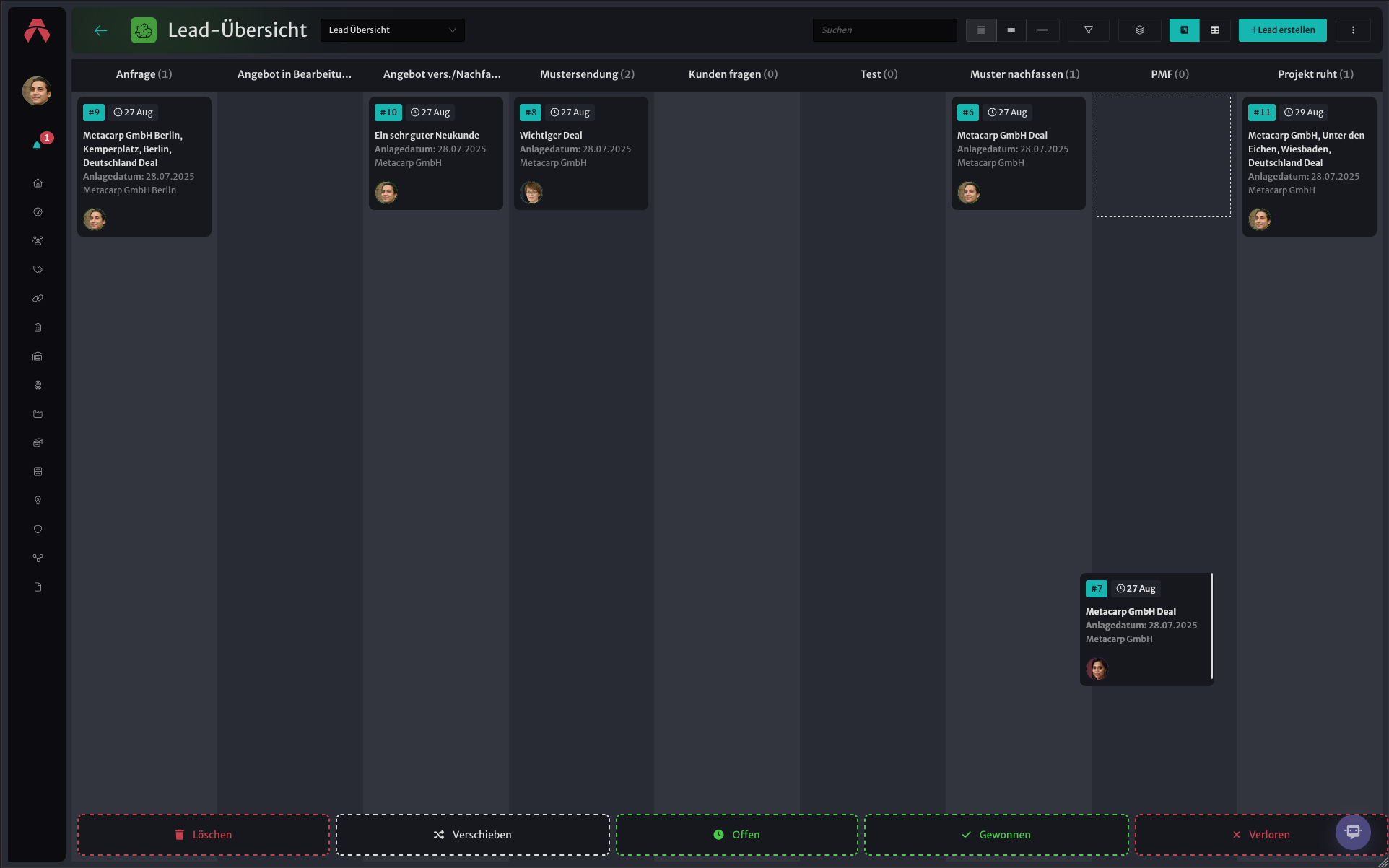Open the warehouse icon in the sidebar

click(38, 356)
